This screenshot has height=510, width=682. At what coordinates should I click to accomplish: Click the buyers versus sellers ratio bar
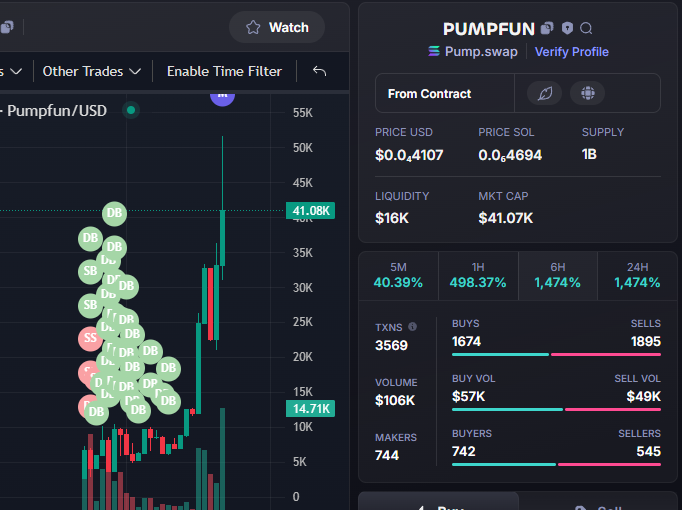(x=556, y=465)
